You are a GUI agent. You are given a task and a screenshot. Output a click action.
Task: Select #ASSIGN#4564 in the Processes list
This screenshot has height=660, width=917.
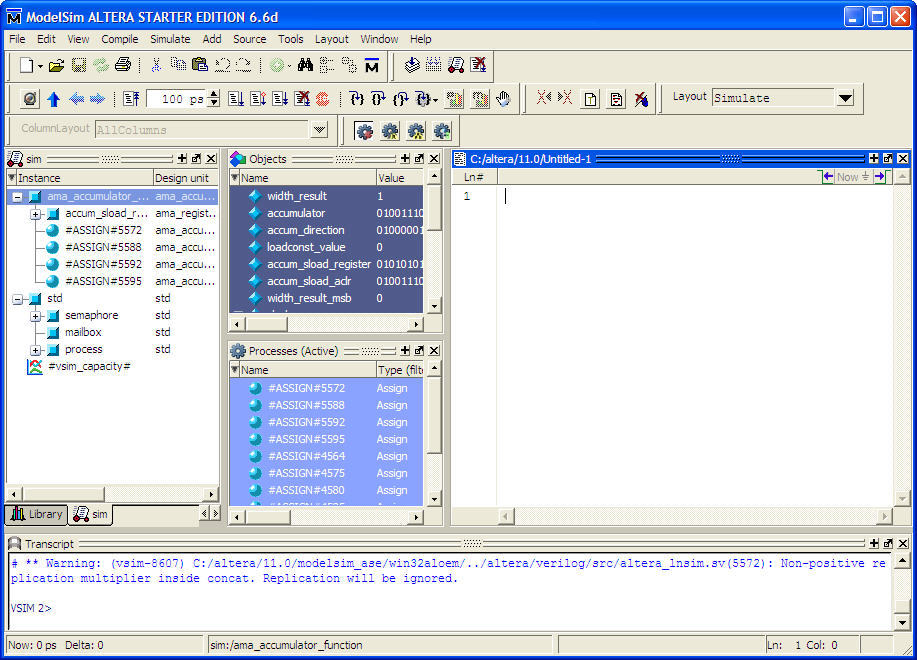click(305, 456)
